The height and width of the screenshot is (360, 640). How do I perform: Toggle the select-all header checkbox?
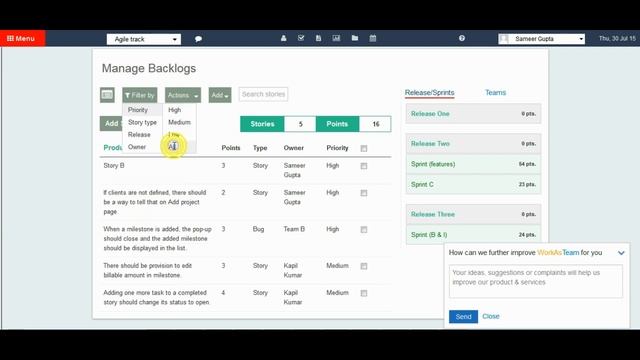(x=364, y=149)
